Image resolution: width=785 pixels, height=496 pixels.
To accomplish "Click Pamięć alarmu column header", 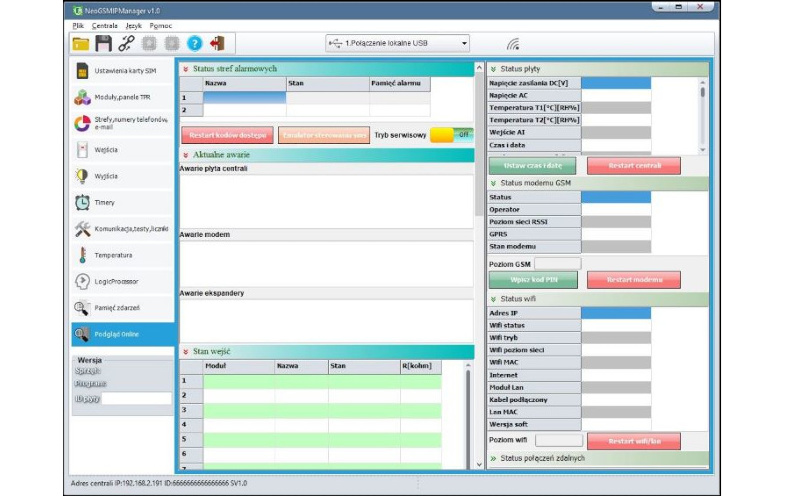I will (400, 84).
